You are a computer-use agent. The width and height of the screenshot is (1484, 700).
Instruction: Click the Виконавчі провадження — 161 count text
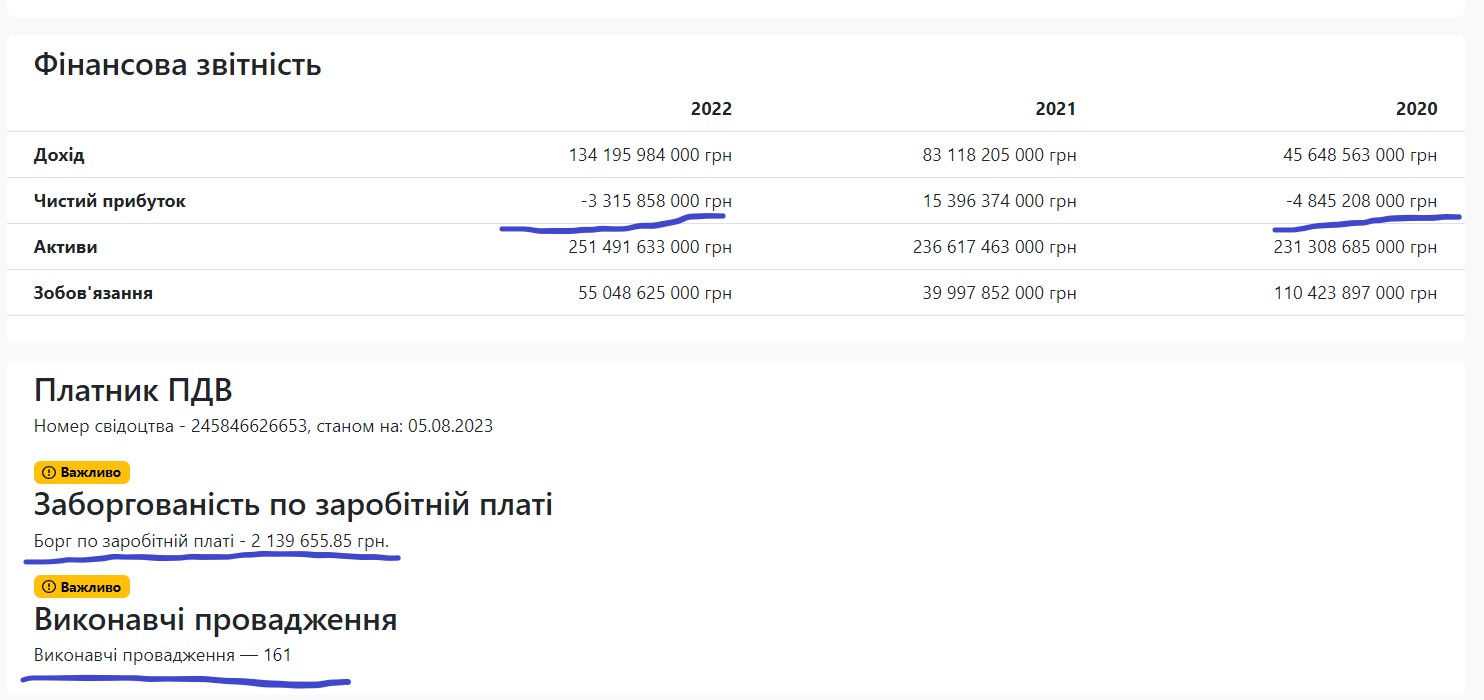pyautogui.click(x=163, y=656)
